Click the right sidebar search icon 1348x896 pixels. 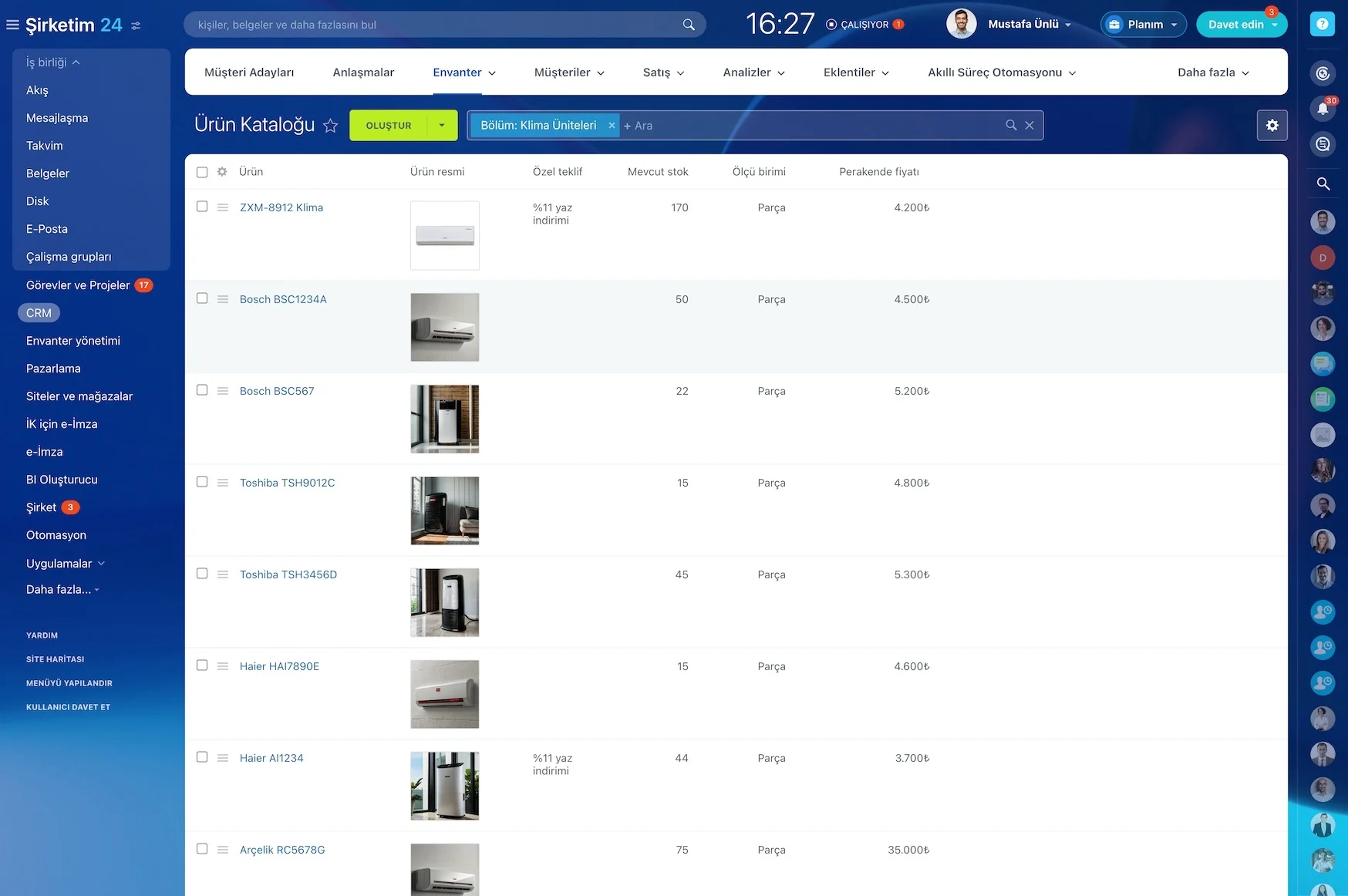[1323, 184]
